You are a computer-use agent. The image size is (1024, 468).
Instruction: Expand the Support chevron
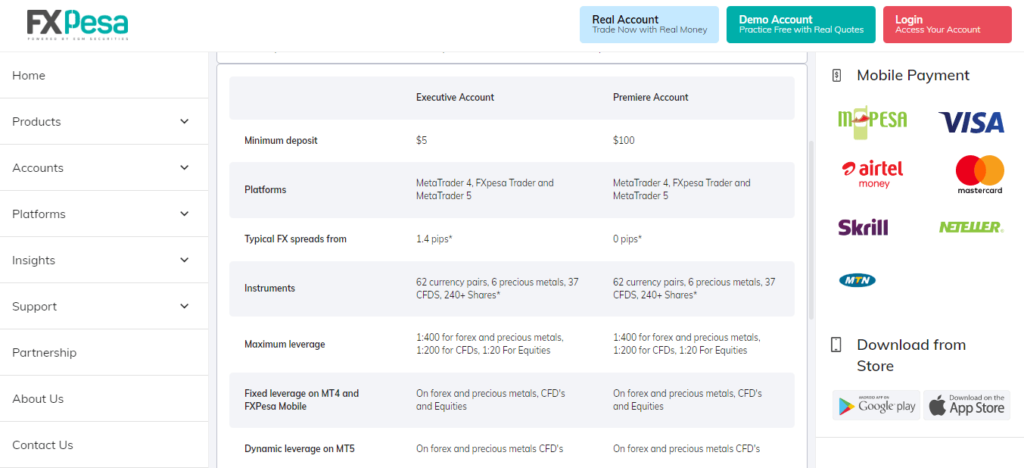[x=184, y=306]
